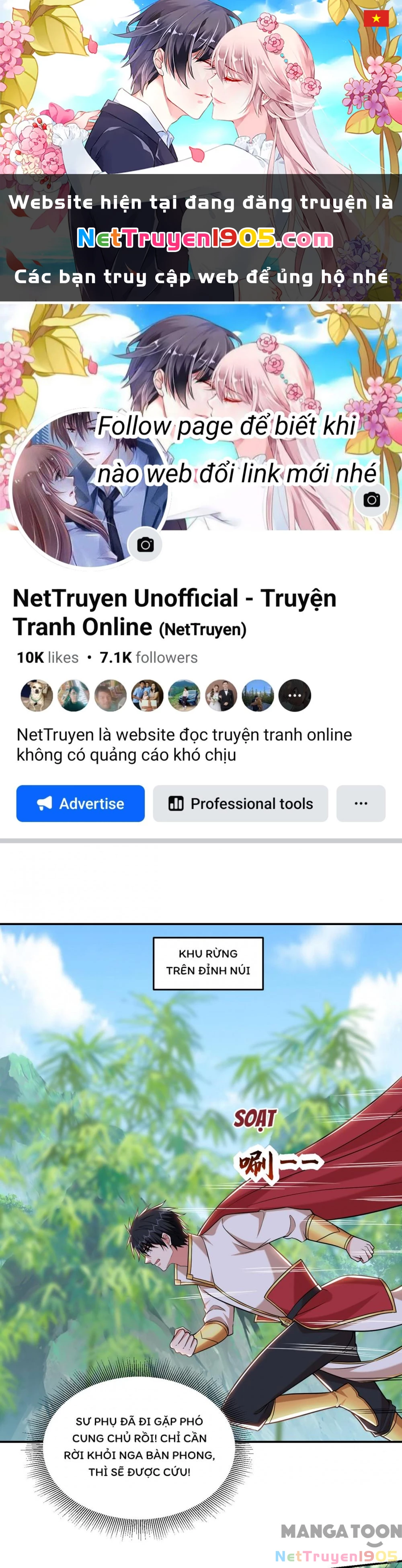Image resolution: width=402 pixels, height=1568 pixels.
Task: Click the megaphone icon on Advertise
Action: pyautogui.click(x=45, y=803)
